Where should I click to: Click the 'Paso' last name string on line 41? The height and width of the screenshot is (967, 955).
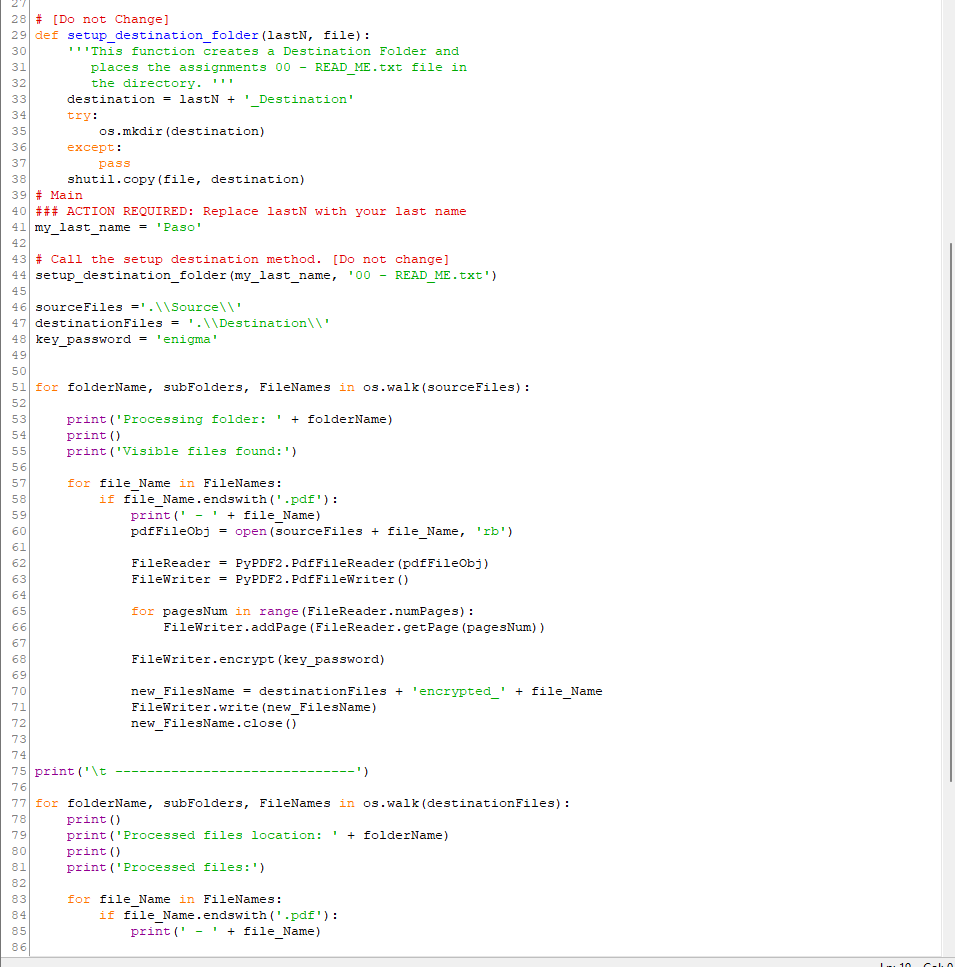click(x=178, y=227)
